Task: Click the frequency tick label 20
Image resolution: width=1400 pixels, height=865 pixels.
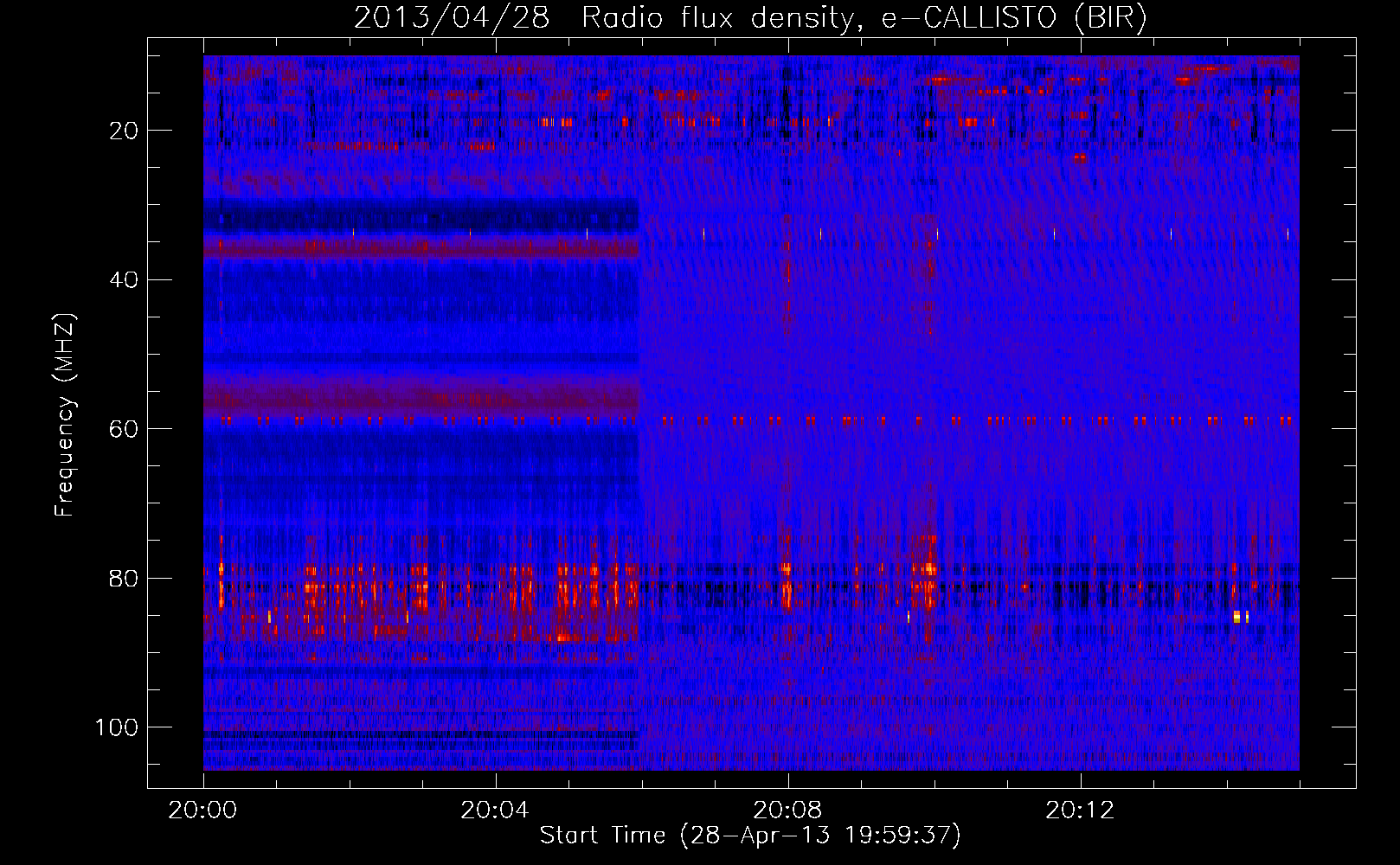Action: pyautogui.click(x=125, y=131)
